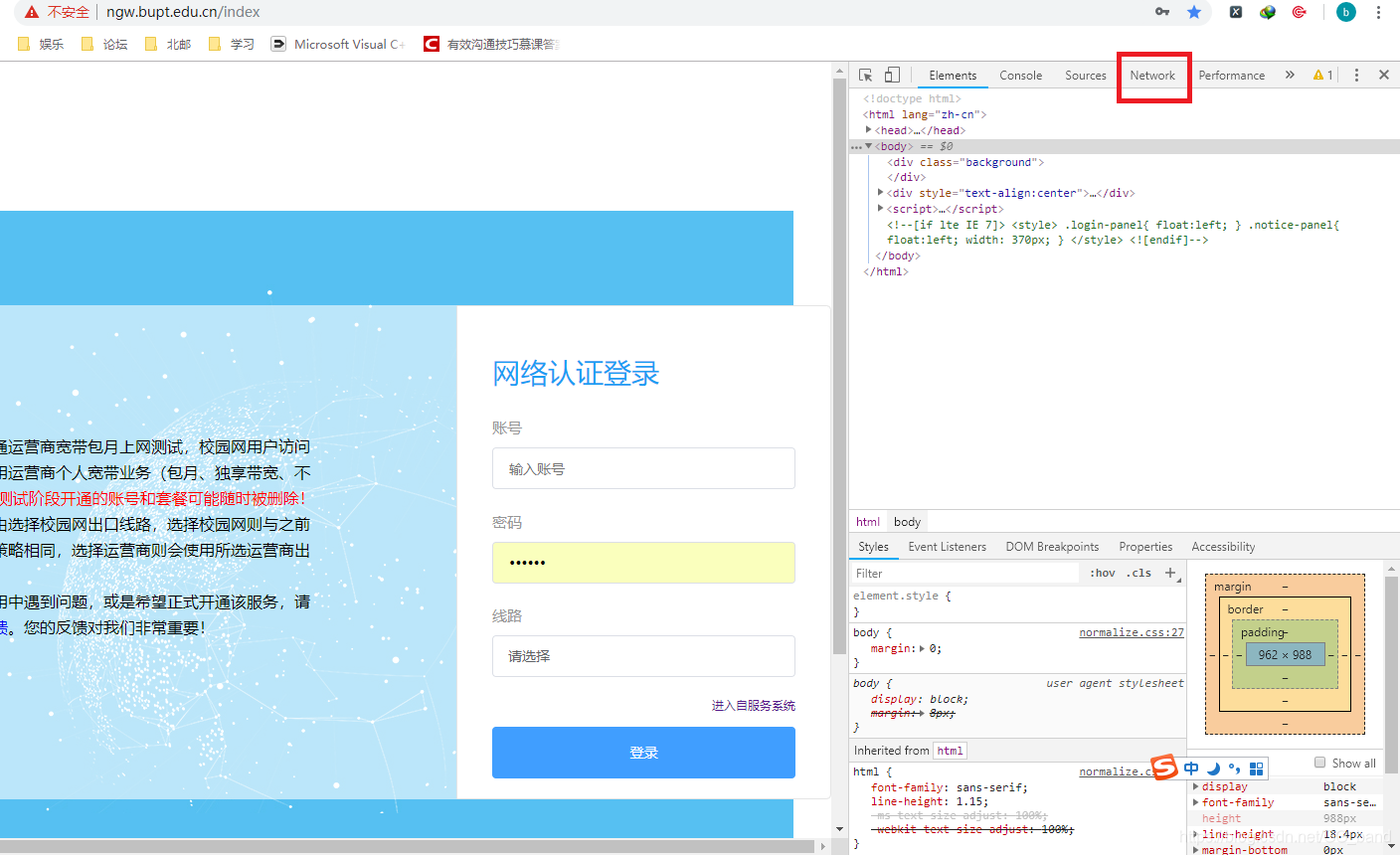This screenshot has width=1400, height=855.
Task: Toggle the device toolbar icon
Action: click(892, 75)
